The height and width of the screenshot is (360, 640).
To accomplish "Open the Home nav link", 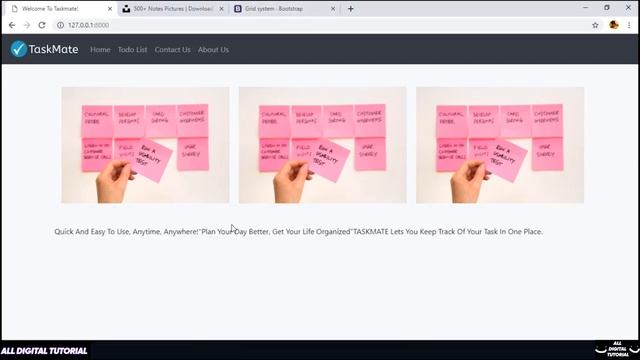I will click(x=100, y=49).
